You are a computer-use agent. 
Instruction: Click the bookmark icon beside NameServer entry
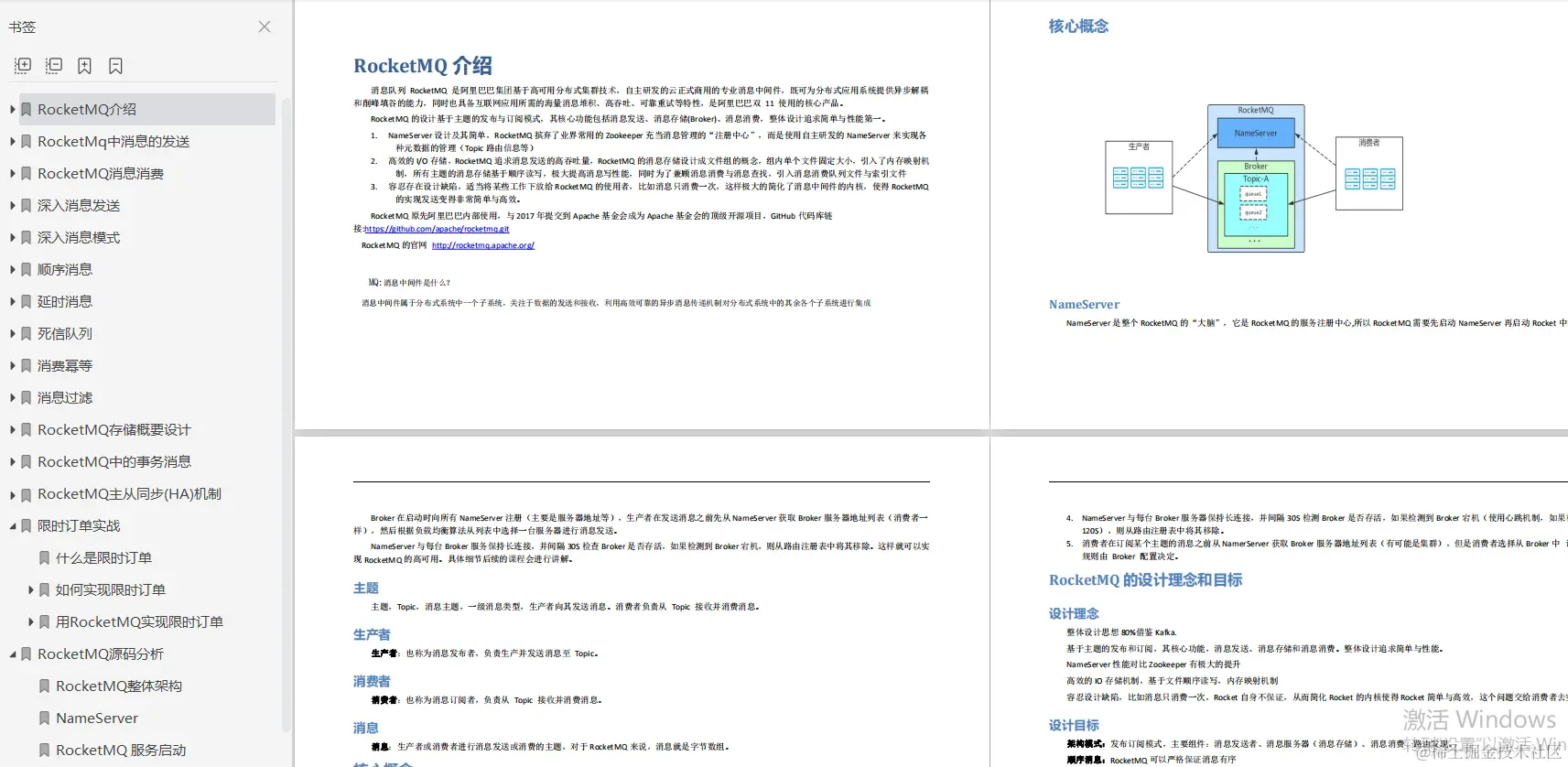tap(44, 718)
